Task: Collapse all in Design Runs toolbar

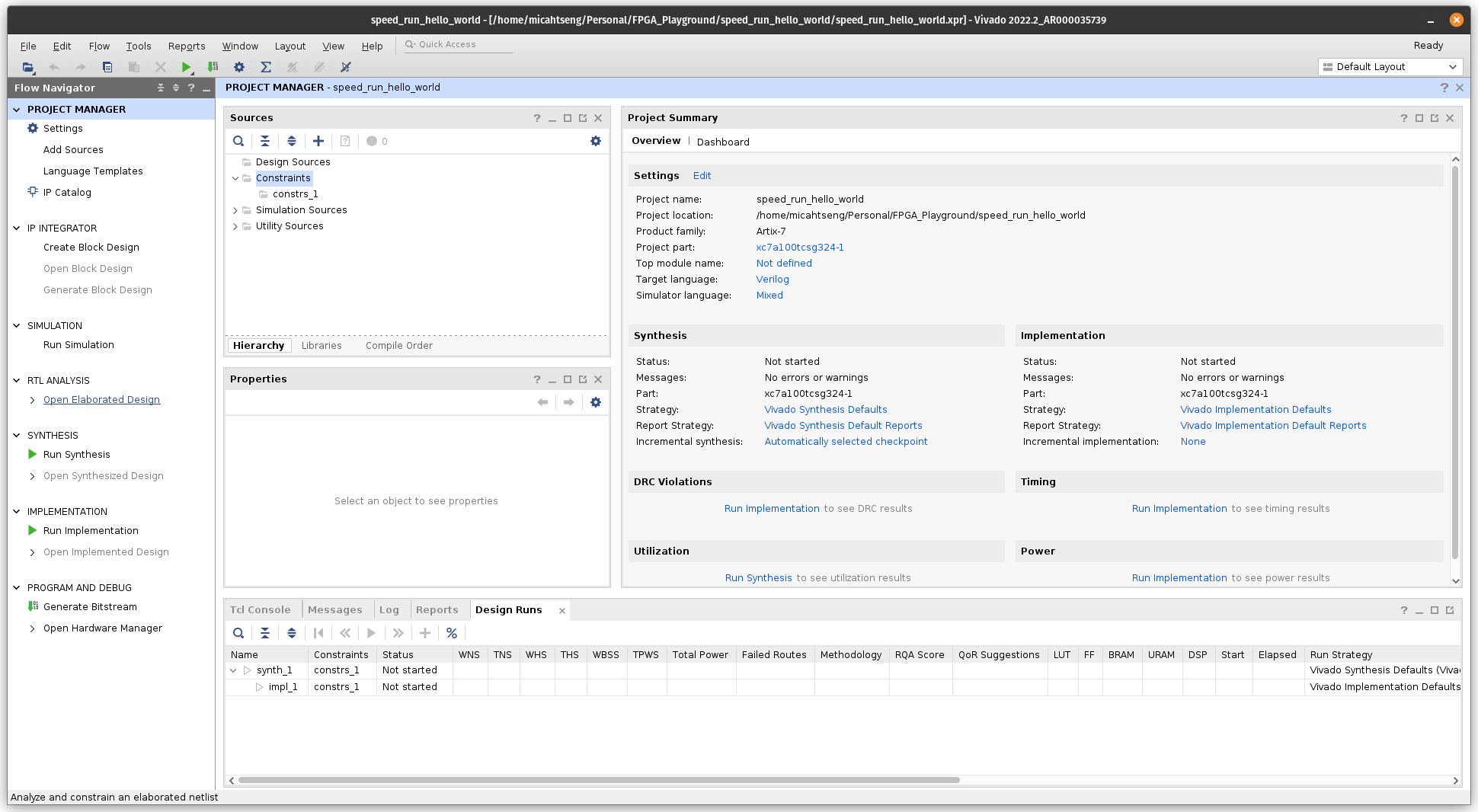Action: click(265, 633)
